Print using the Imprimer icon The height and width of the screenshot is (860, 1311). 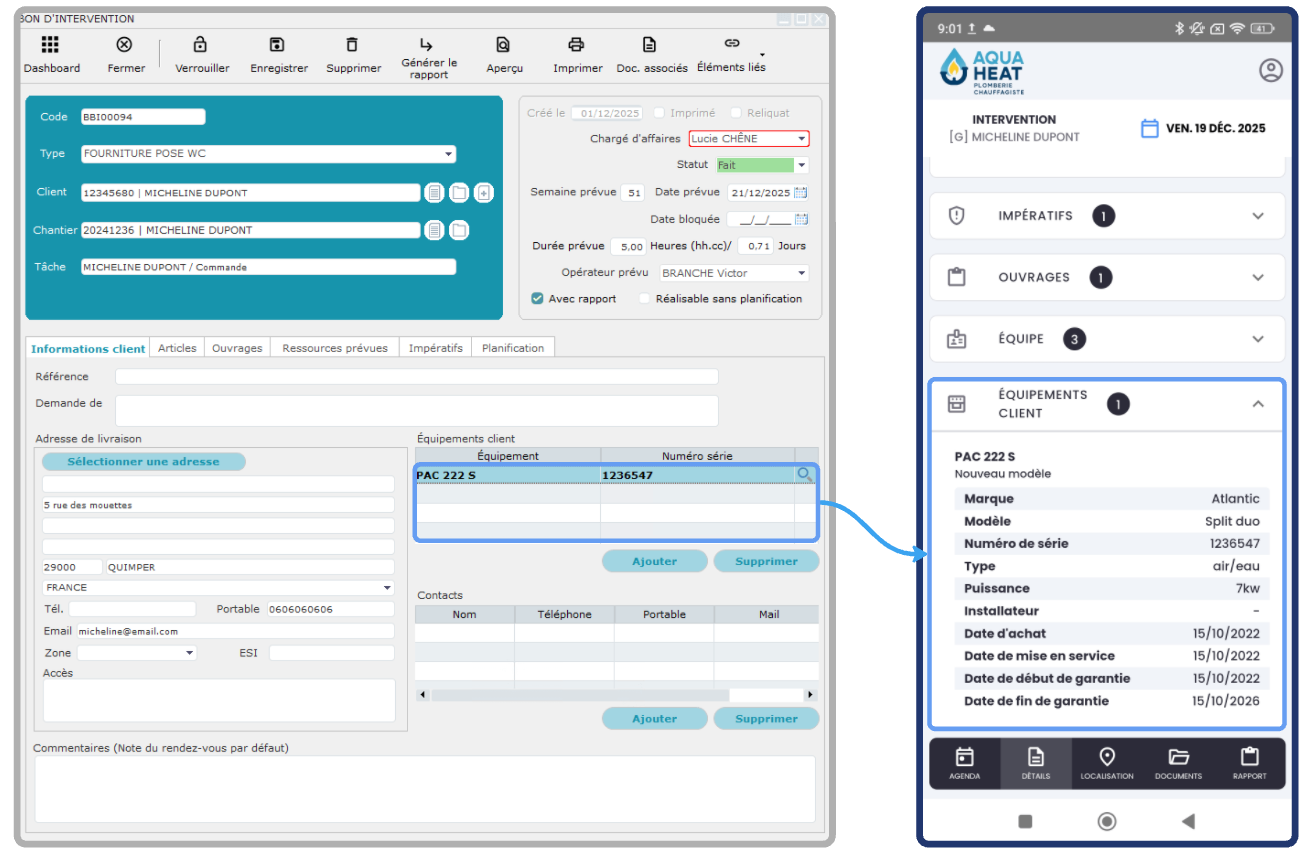click(x=576, y=45)
